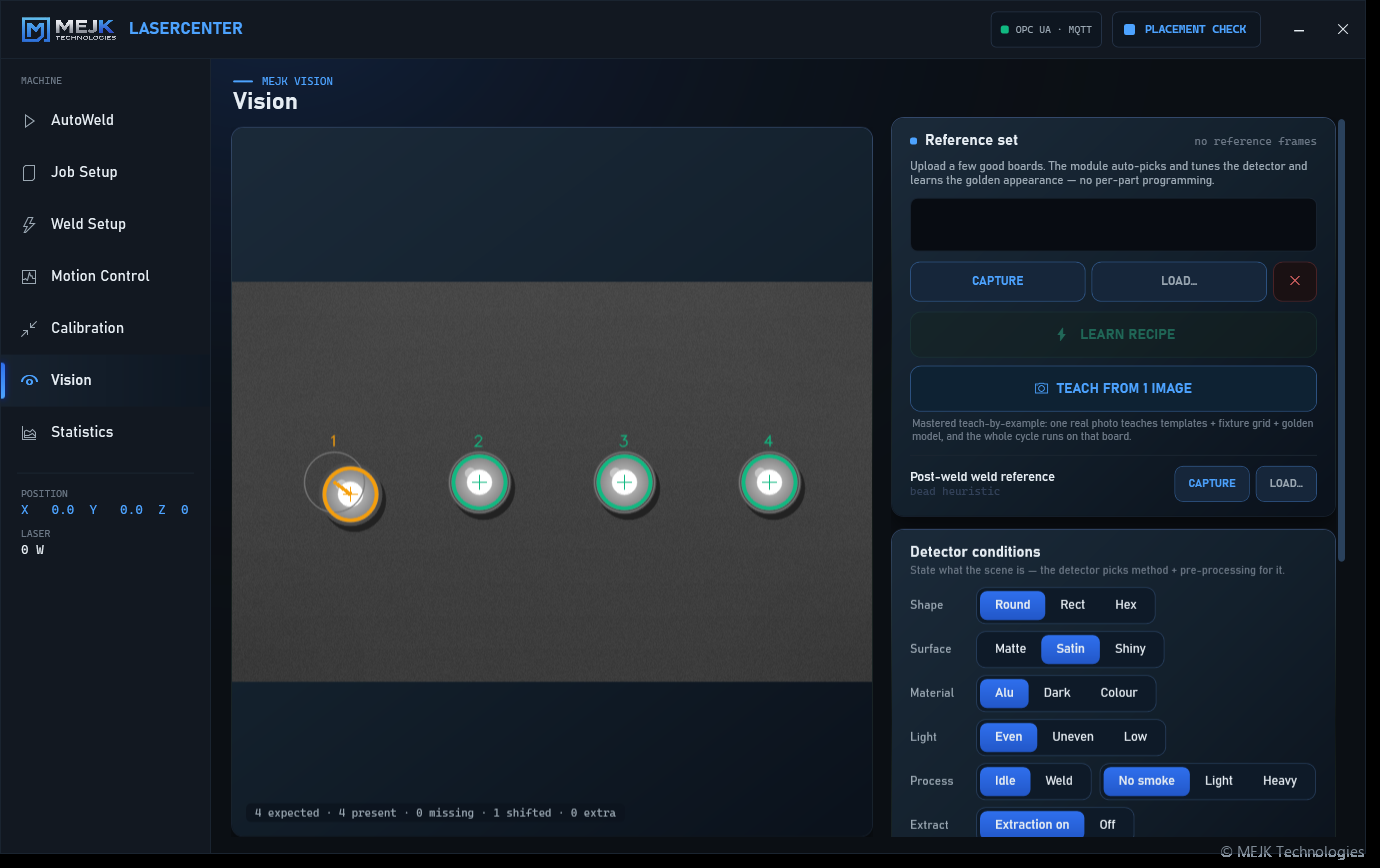
Task: Click the reference set Capture button
Action: (997, 281)
